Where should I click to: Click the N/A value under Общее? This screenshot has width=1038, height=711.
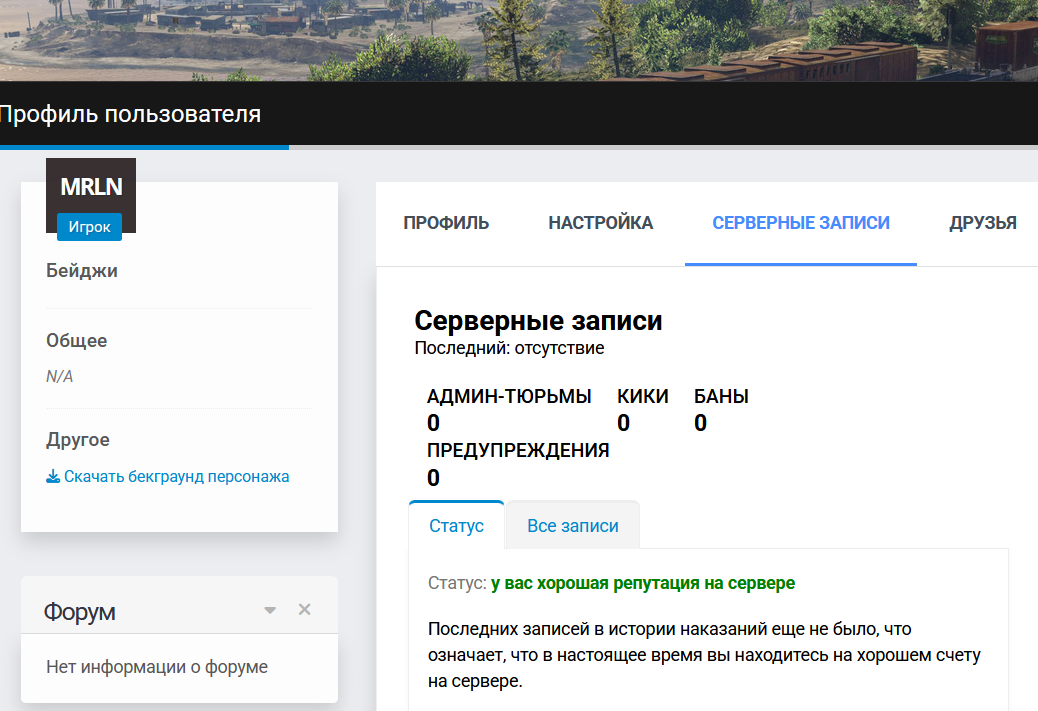(x=60, y=377)
